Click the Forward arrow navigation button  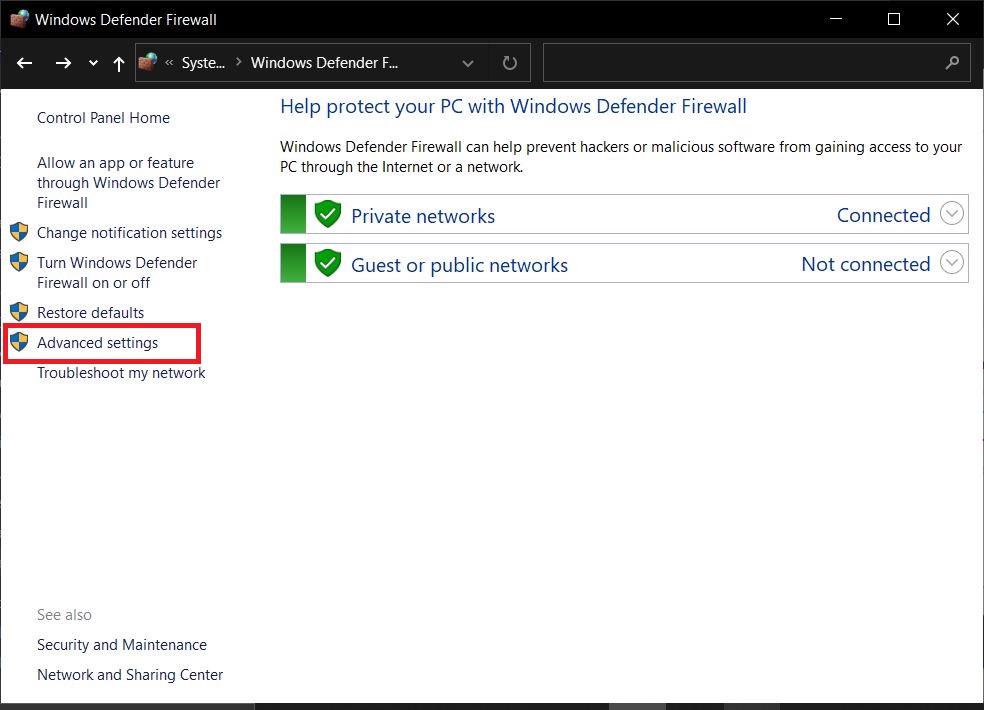[x=63, y=63]
